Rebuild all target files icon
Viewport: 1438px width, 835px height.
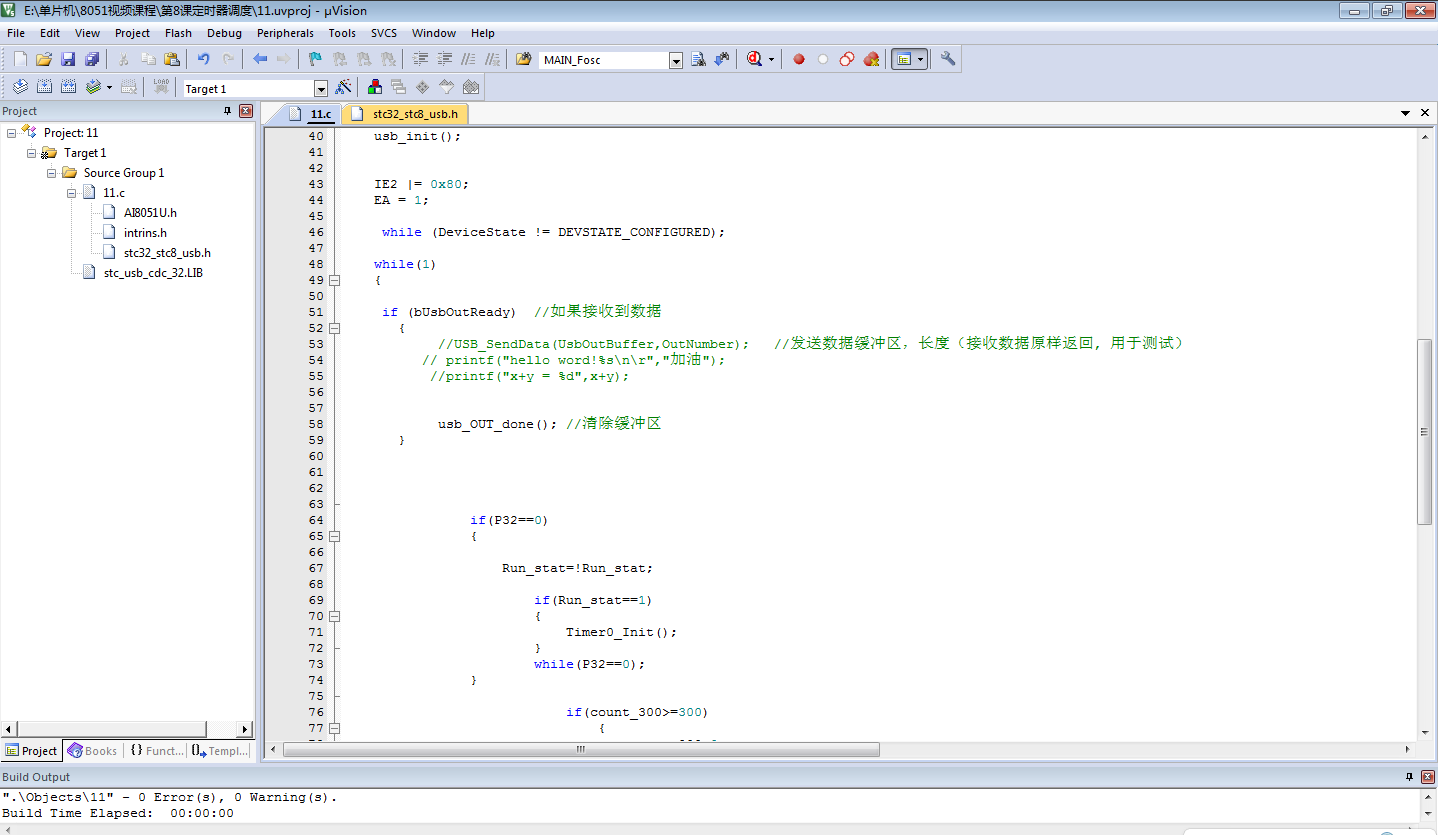68,88
